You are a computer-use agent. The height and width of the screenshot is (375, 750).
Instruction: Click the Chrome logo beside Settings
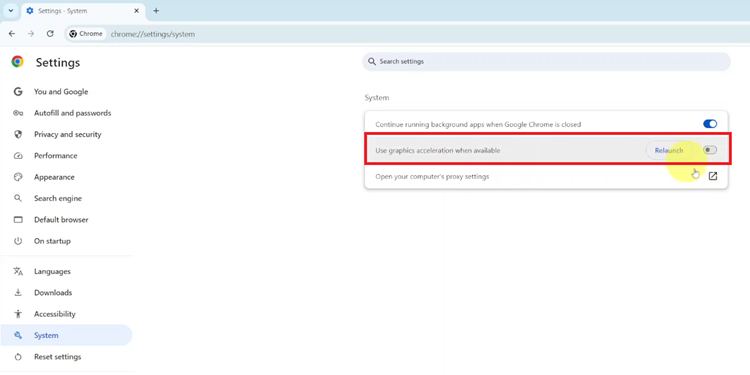click(18, 62)
